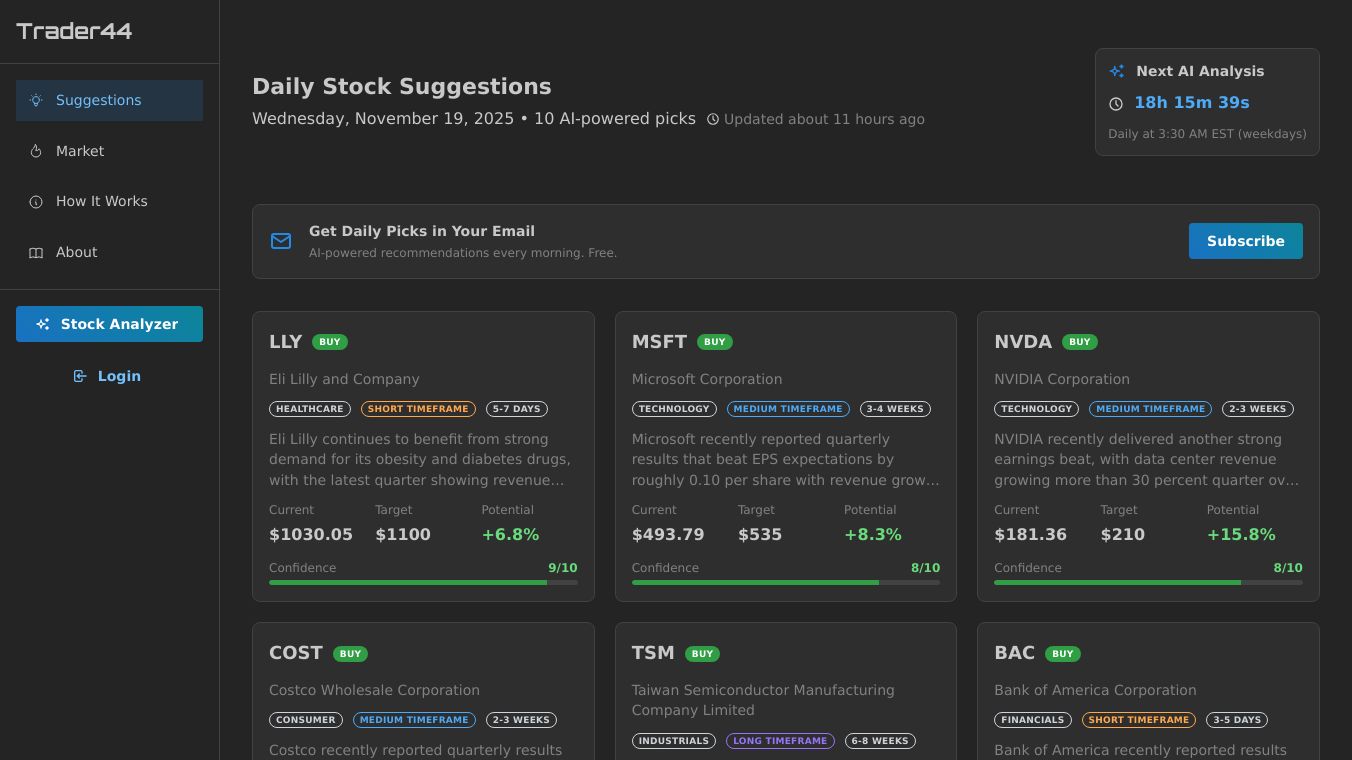
Task: Click the Login link
Action: pyautogui.click(x=118, y=376)
